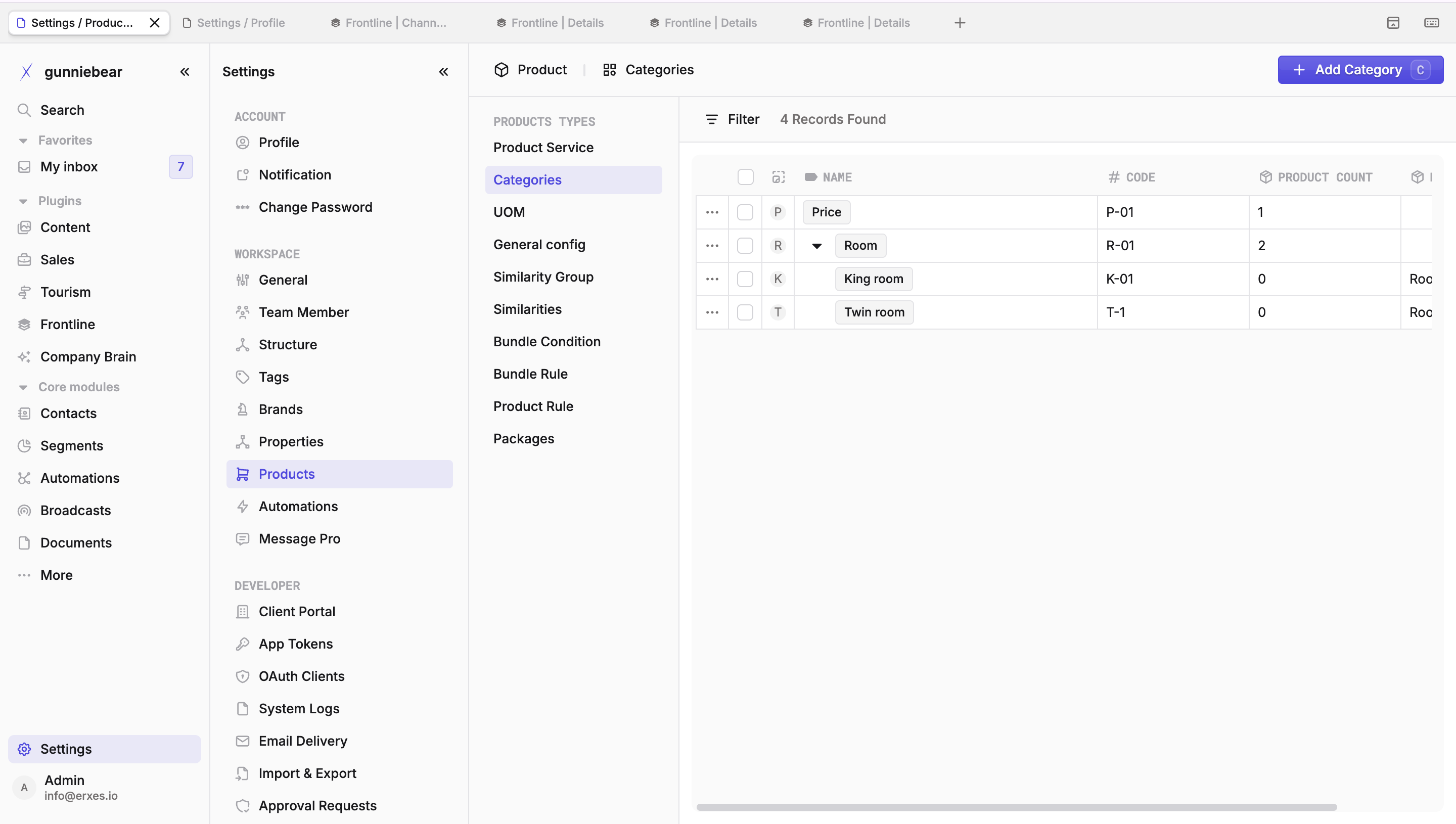1456x824 pixels.
Task: Check the Price row checkbox
Action: point(745,212)
